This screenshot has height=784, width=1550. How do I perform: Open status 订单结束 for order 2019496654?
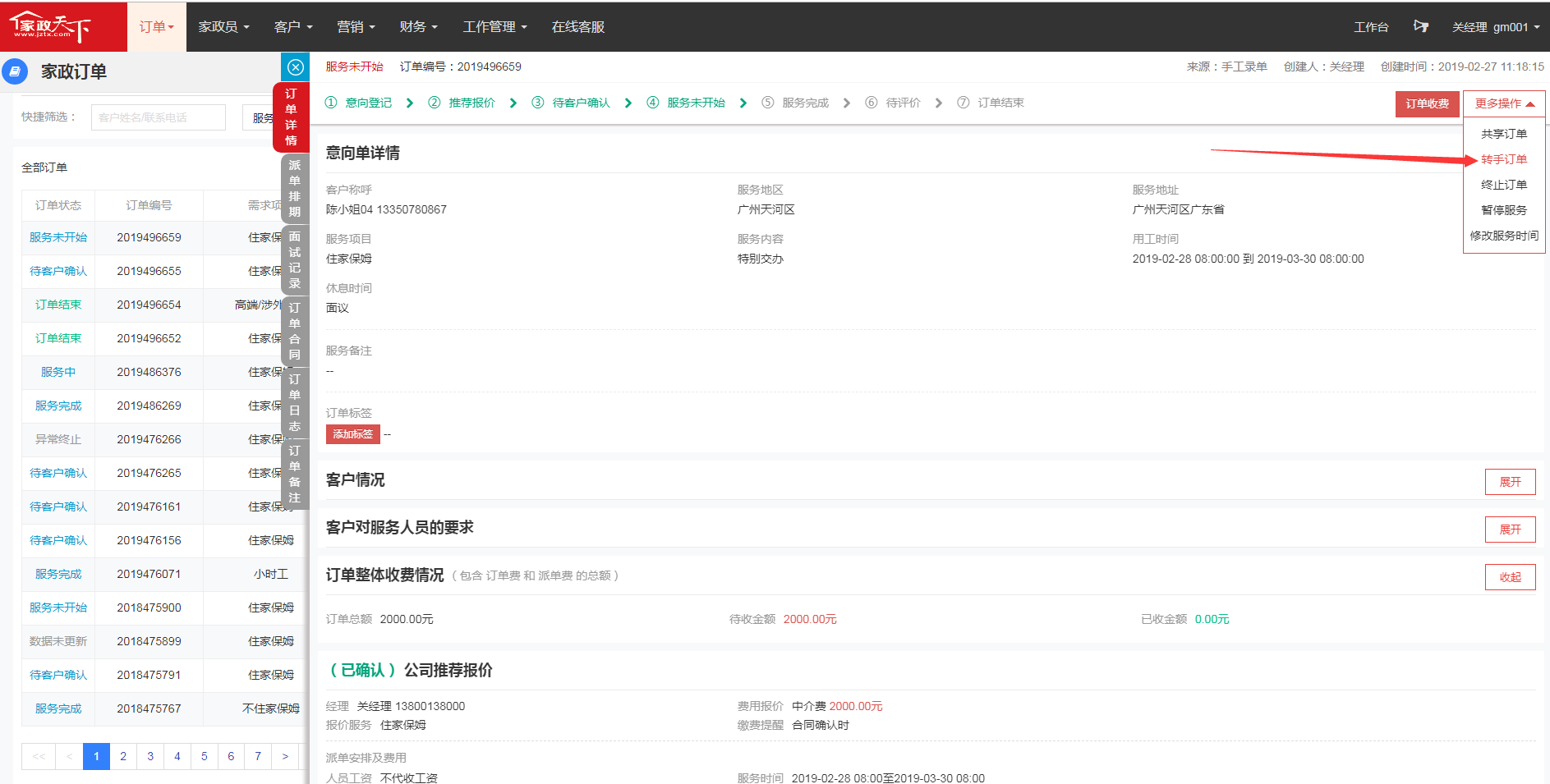pyautogui.click(x=58, y=305)
